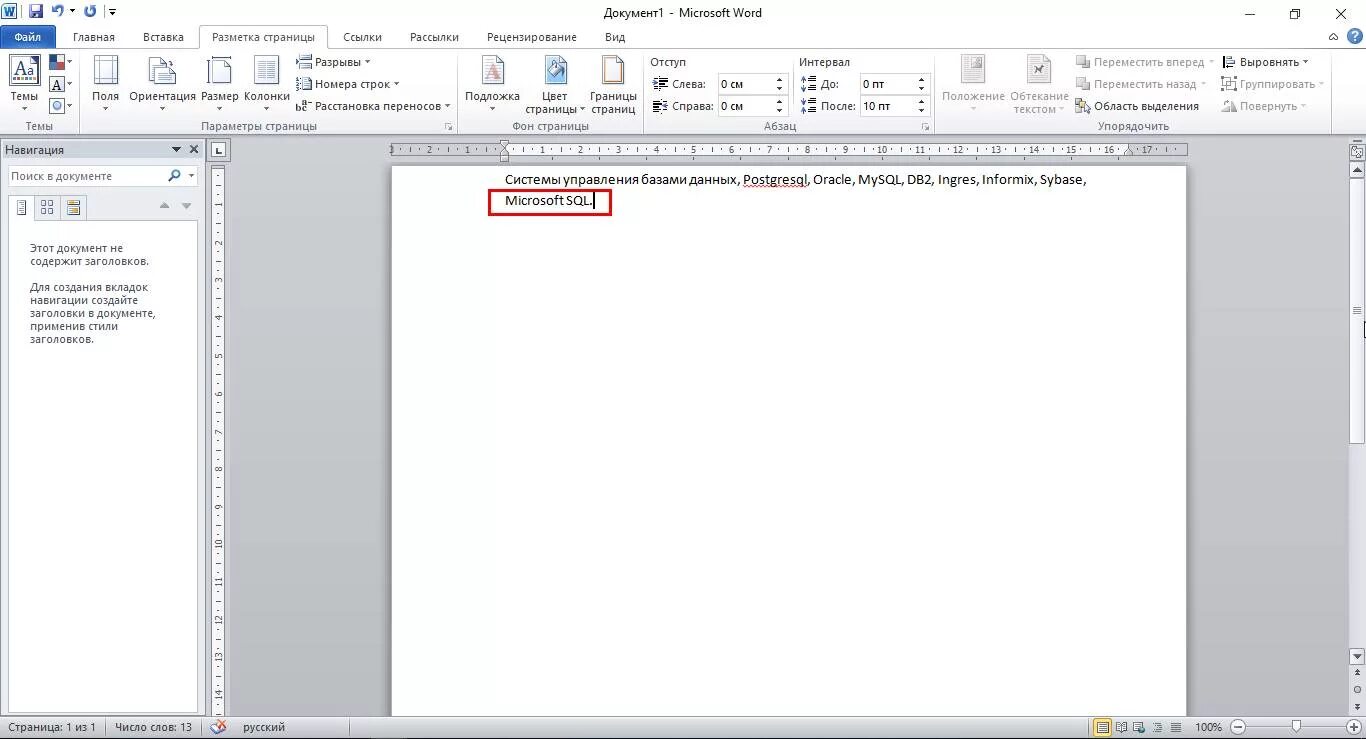1366x739 pixels.
Task: Click the русский language indicator
Action: pos(264,727)
